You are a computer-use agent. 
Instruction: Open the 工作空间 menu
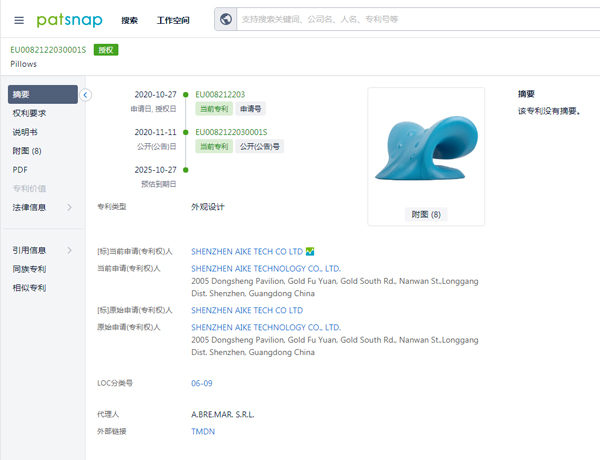tap(172, 20)
